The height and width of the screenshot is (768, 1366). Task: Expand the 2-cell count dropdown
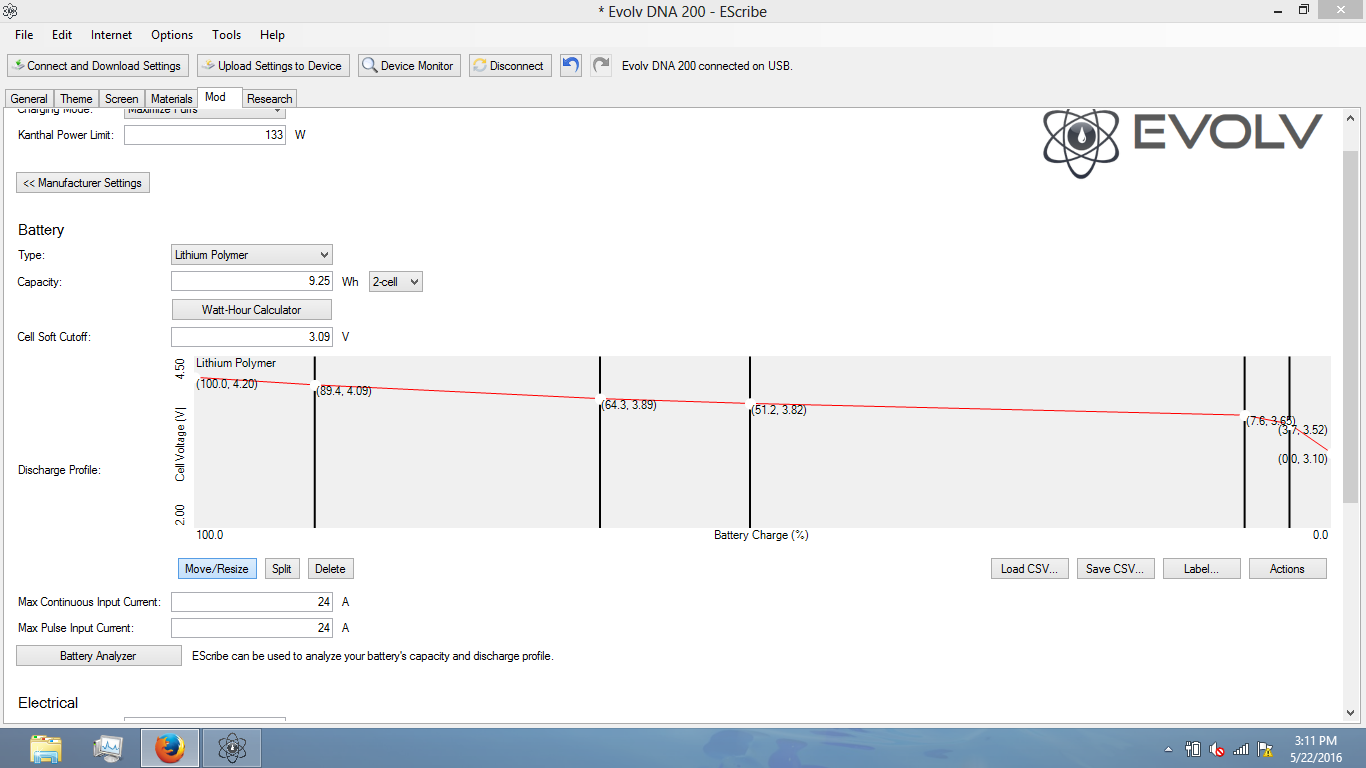[396, 282]
